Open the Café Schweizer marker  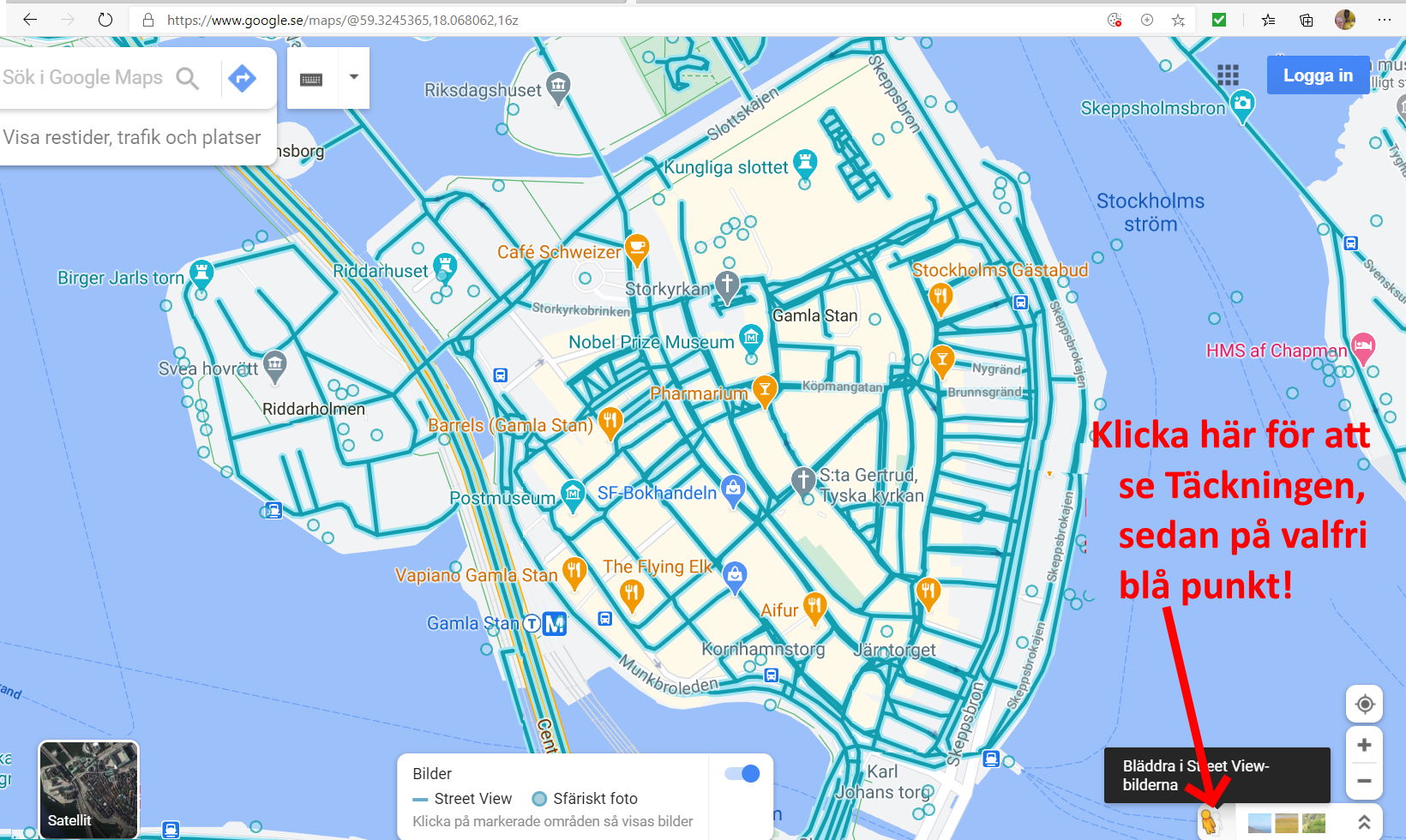click(636, 250)
